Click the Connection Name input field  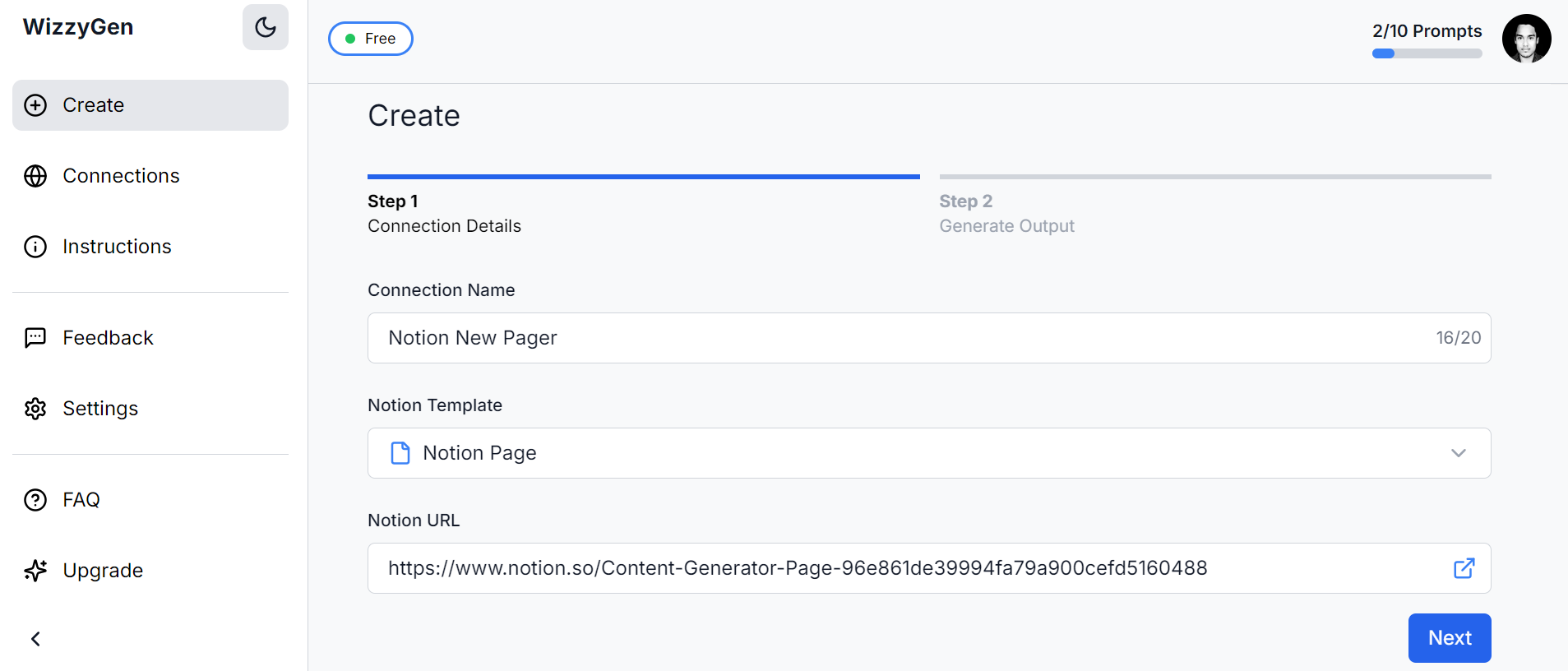[904, 338]
